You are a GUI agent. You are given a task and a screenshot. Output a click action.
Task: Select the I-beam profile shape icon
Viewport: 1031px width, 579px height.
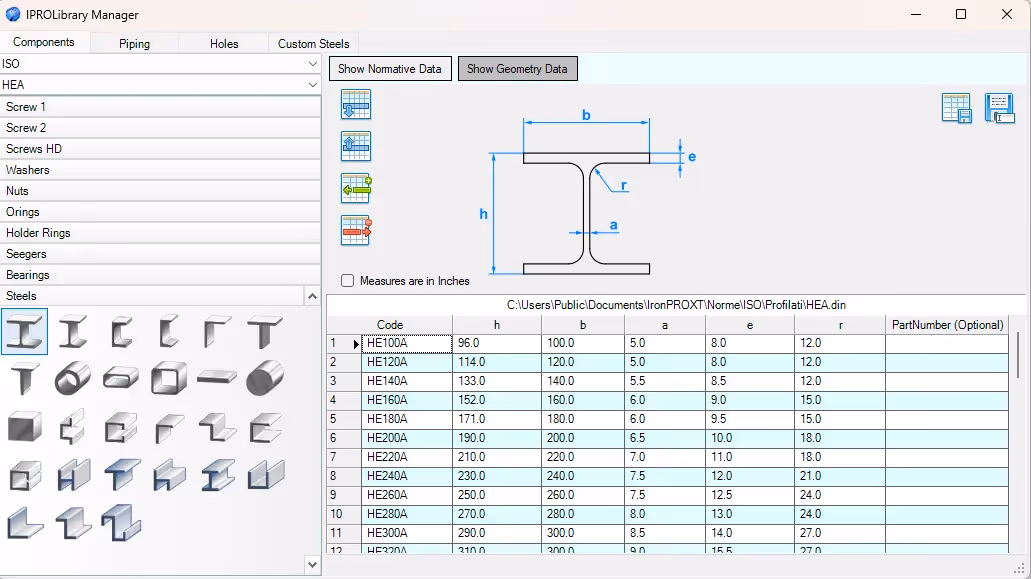tap(24, 331)
